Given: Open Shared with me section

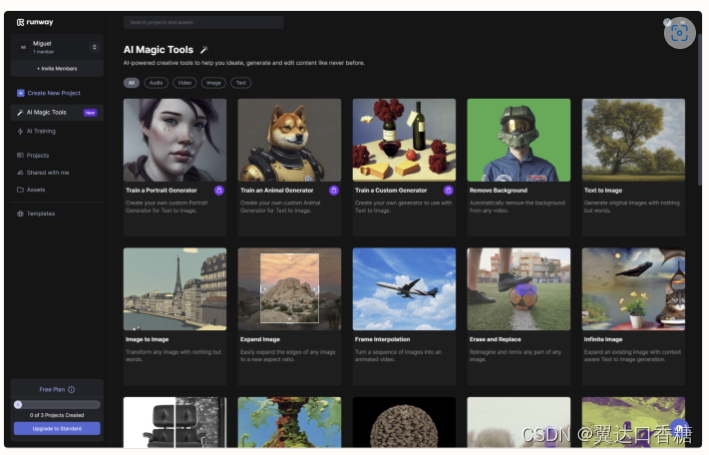Looking at the screenshot, I should click(x=48, y=173).
